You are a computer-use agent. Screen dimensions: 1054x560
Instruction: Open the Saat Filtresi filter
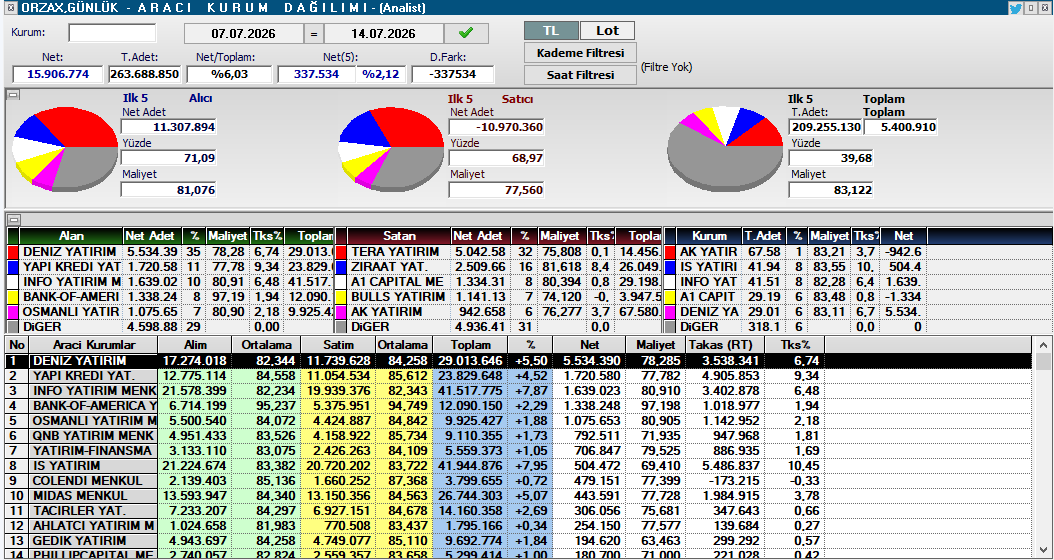pyautogui.click(x=580, y=75)
